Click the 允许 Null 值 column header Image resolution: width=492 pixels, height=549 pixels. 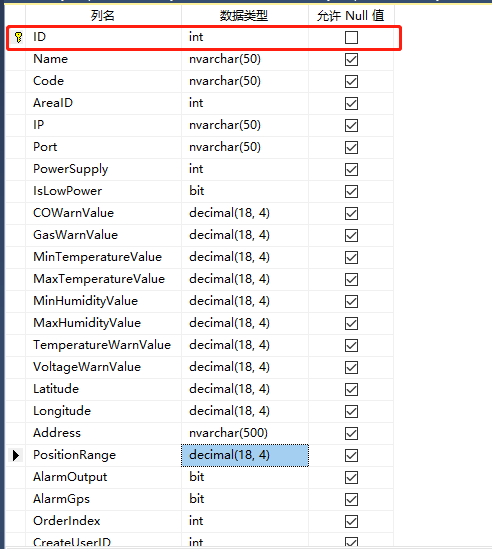[351, 15]
